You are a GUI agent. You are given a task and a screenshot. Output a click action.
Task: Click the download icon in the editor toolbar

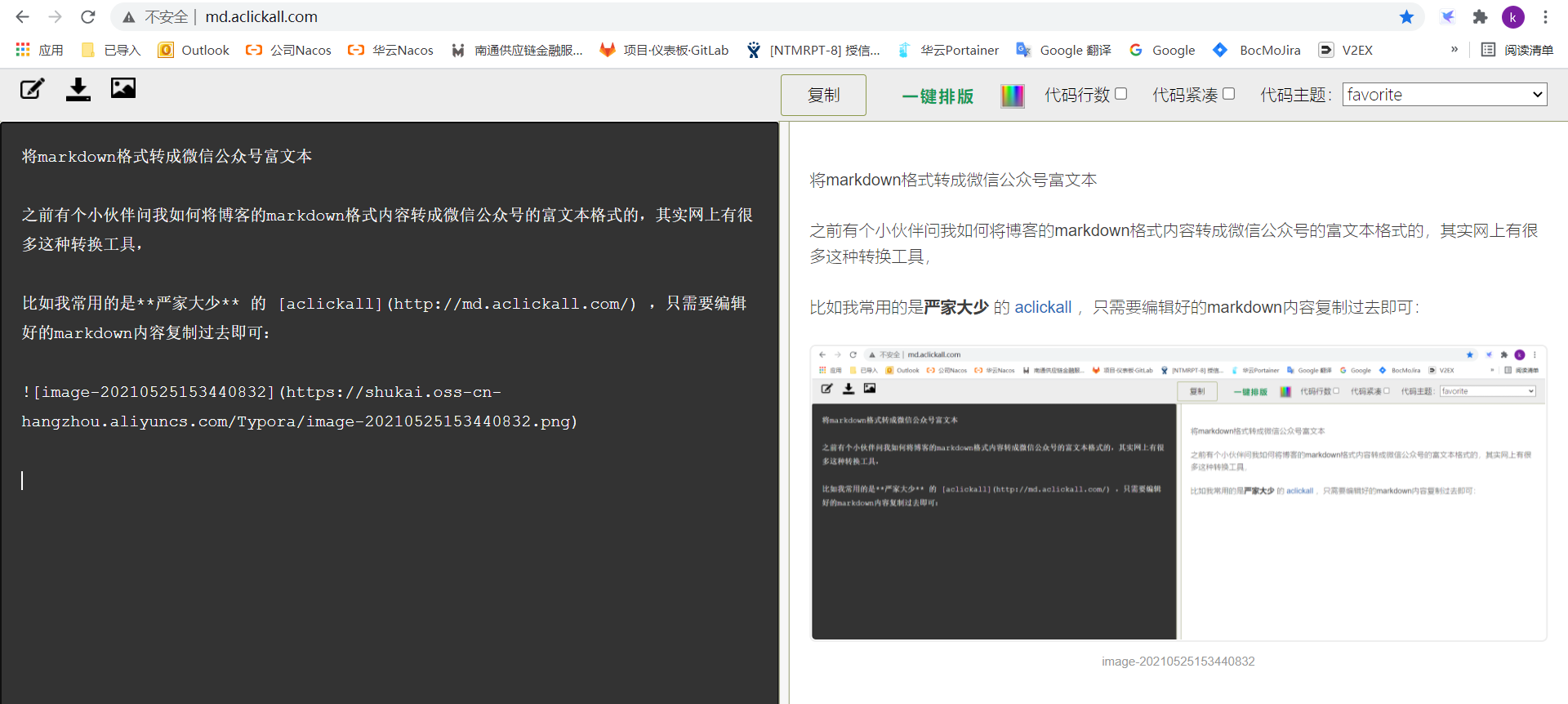coord(78,88)
